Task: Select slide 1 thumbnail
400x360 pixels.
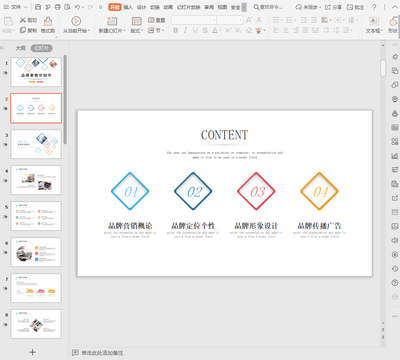Action: pos(36,72)
